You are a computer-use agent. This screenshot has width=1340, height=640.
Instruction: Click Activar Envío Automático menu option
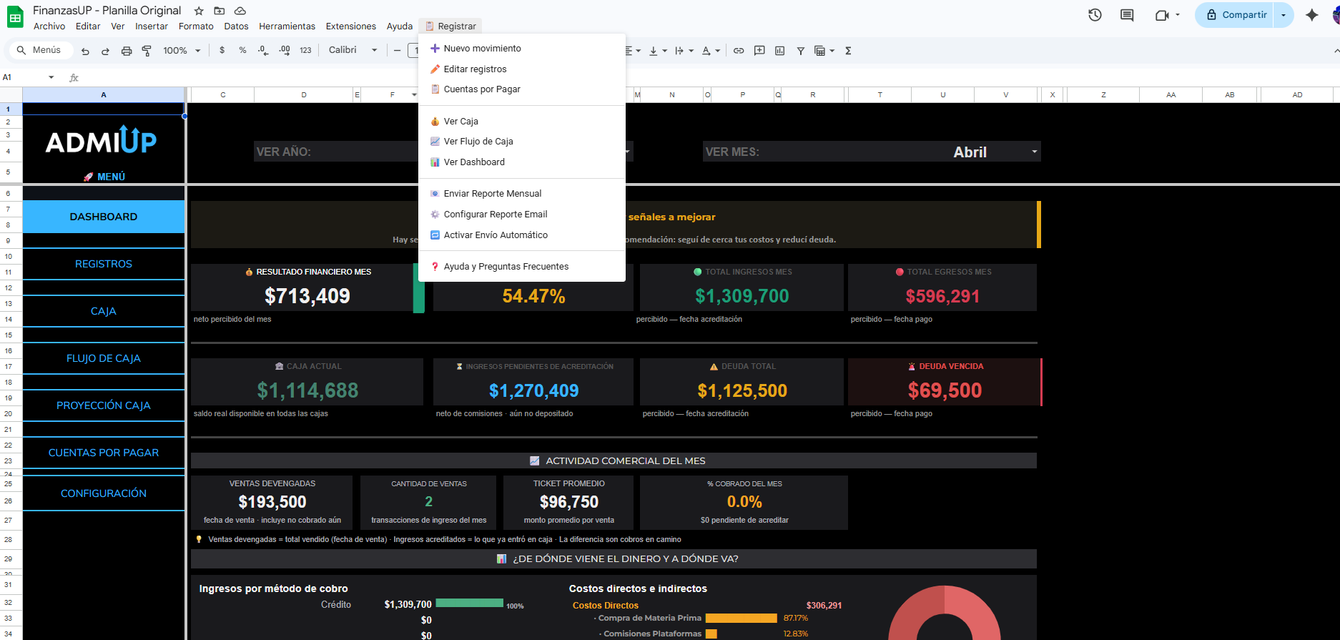pyautogui.click(x=495, y=235)
